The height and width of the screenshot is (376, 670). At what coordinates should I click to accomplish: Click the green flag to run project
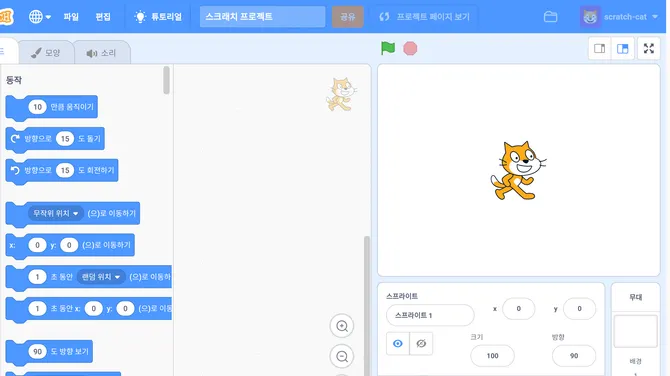388,48
